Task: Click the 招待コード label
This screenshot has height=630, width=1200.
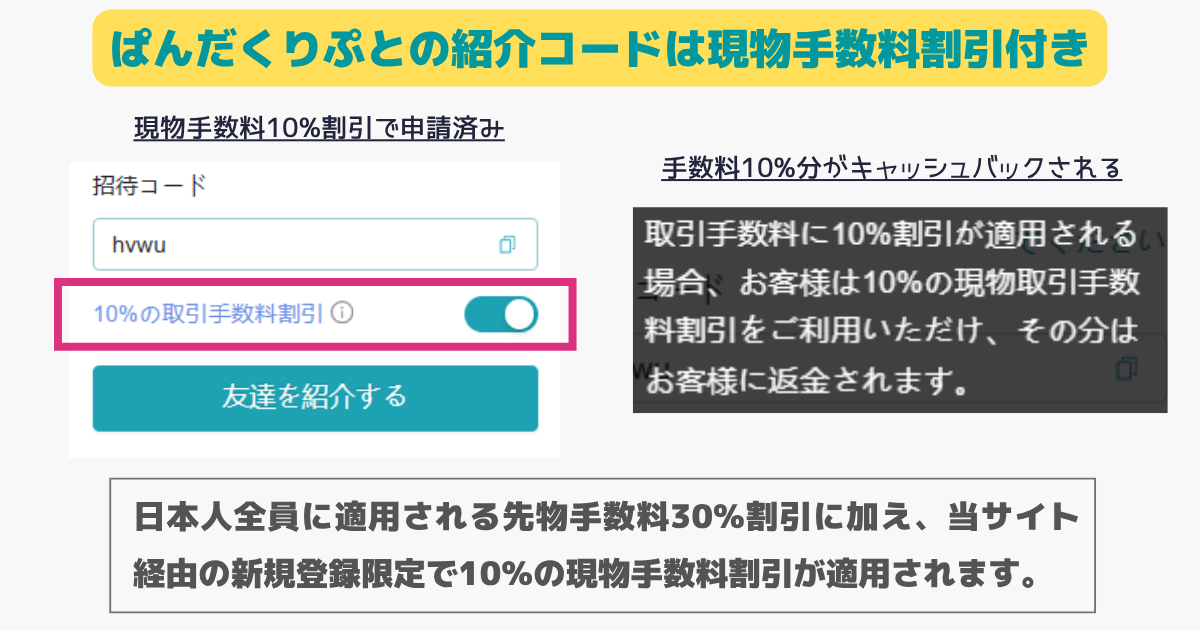Action: [149, 186]
